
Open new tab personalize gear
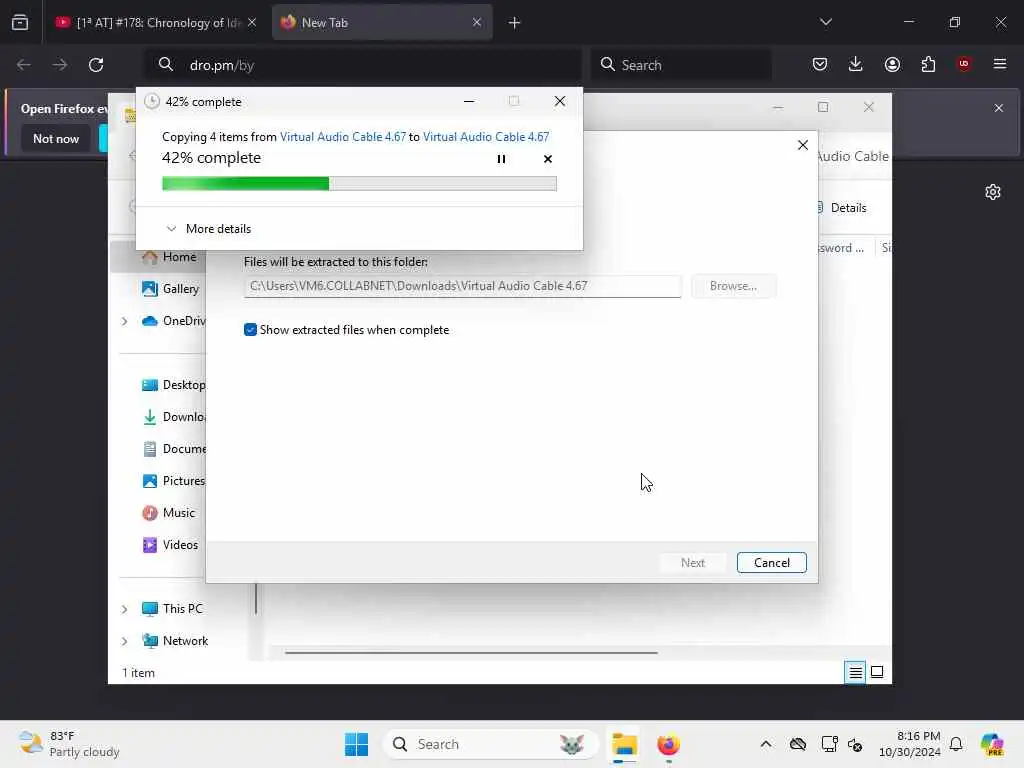point(993,192)
